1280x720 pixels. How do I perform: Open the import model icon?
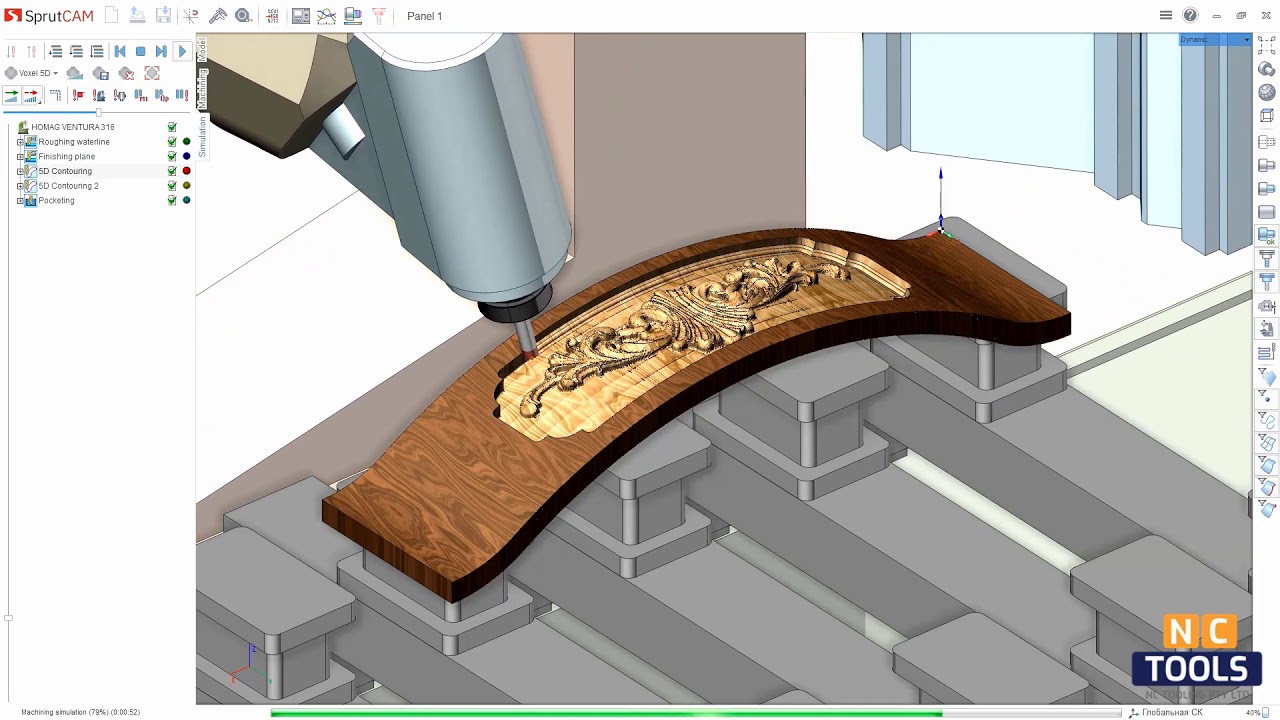(138, 16)
